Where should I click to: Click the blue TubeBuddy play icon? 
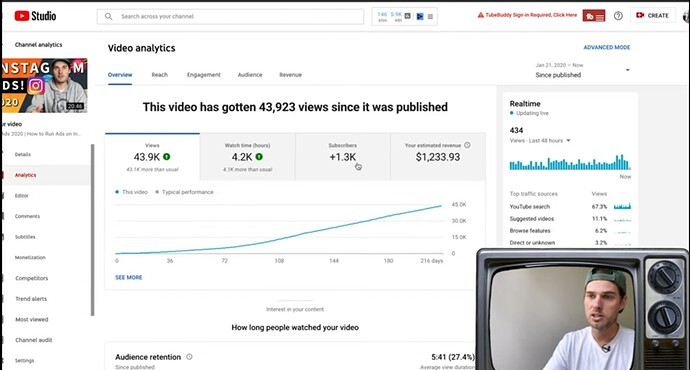(420, 16)
